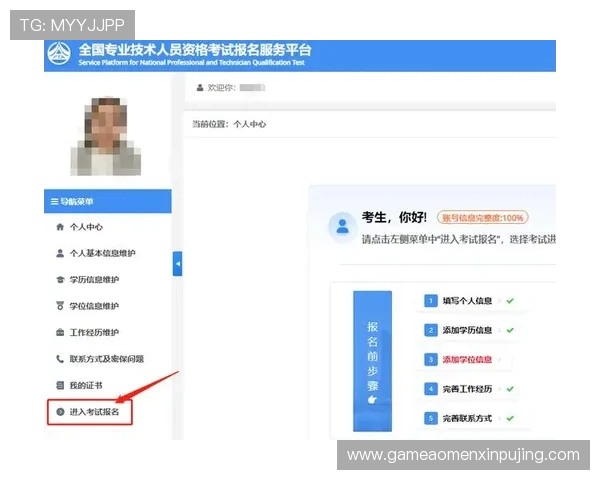Click the 请点击左侧菜单中 instruction text
This screenshot has height=480, width=600.
click(x=459, y=240)
